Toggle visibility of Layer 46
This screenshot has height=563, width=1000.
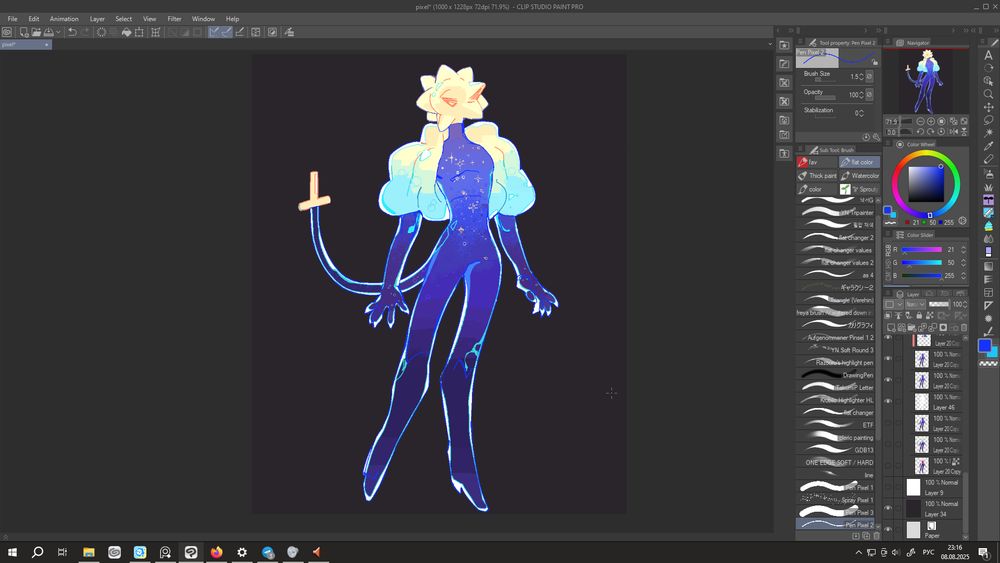(x=888, y=401)
